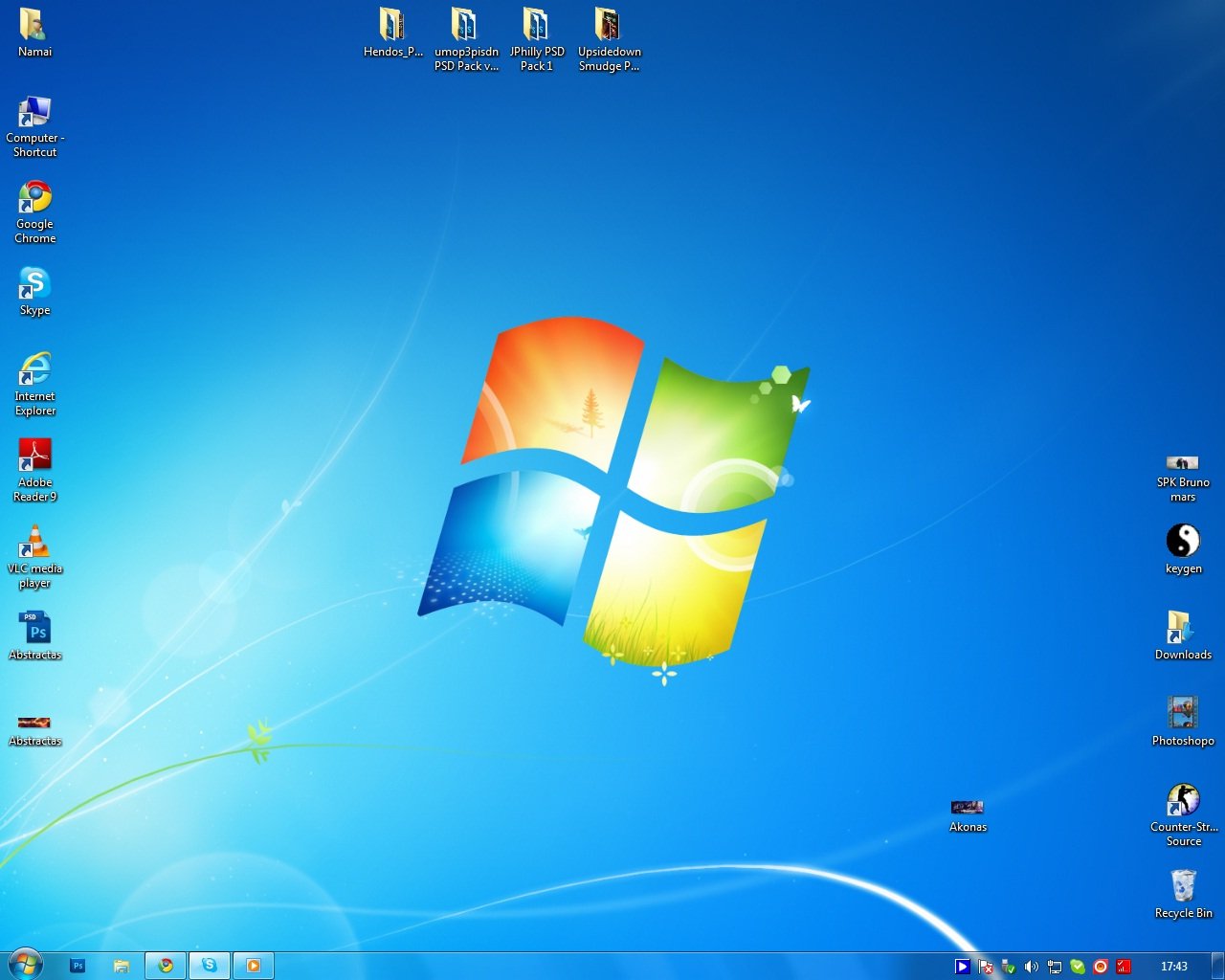Select the JPhilly PSD Pack 1 folder
Image resolution: width=1225 pixels, height=980 pixels.
pos(536,25)
